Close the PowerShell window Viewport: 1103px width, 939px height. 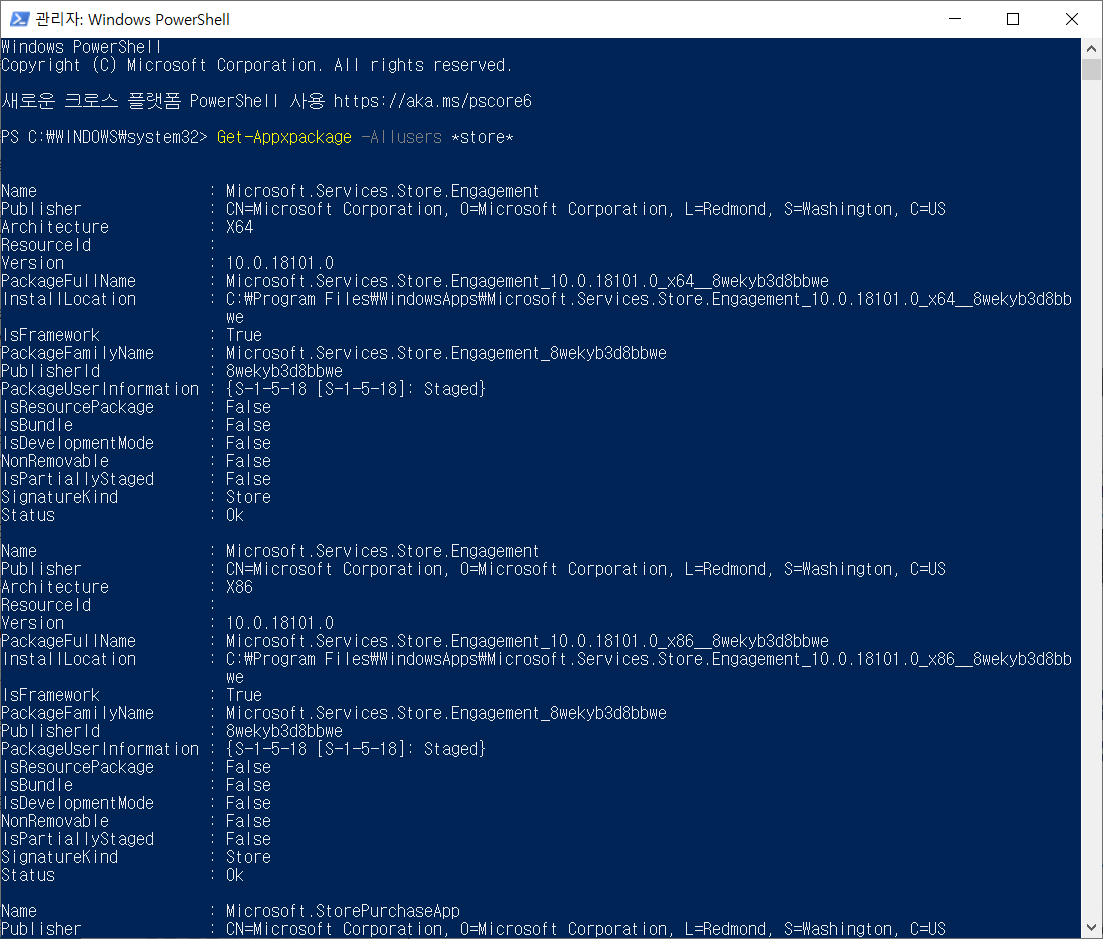pyautogui.click(x=1071, y=19)
